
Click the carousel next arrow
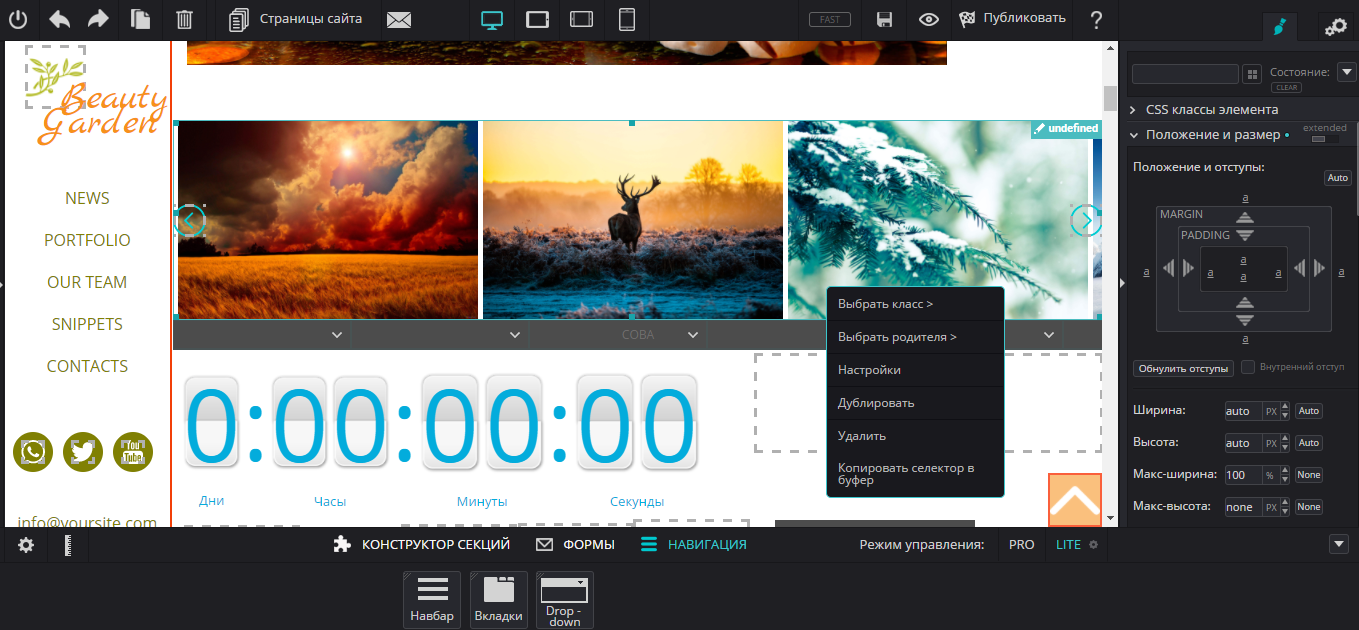pyautogui.click(x=1085, y=220)
